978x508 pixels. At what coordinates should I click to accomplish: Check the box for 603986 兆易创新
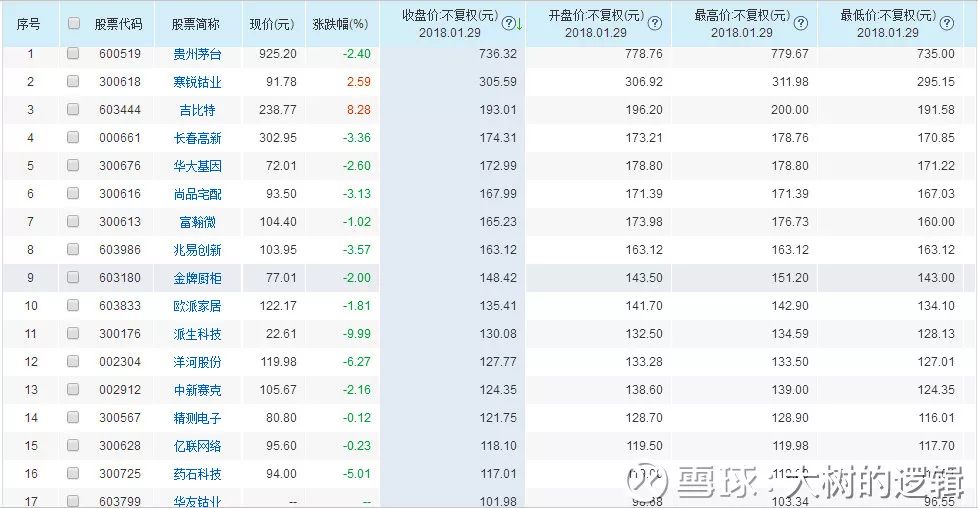pyautogui.click(x=73, y=249)
